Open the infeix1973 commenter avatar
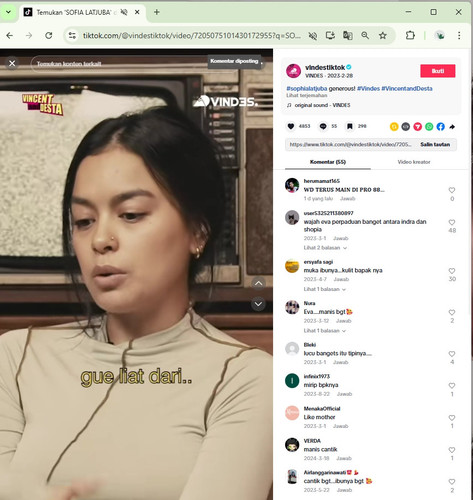The height and width of the screenshot is (500, 473). coord(292,381)
